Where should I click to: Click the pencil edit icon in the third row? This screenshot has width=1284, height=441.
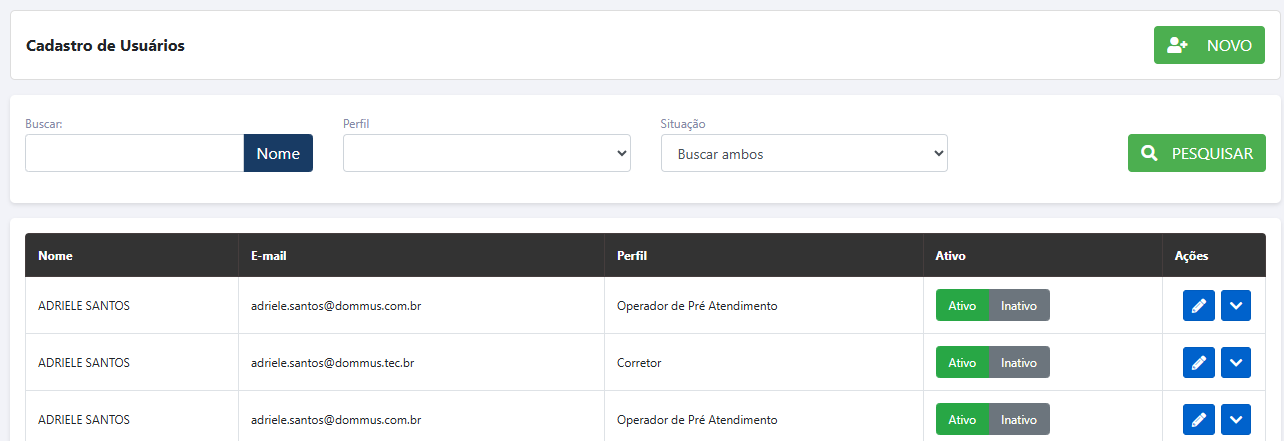[1198, 419]
